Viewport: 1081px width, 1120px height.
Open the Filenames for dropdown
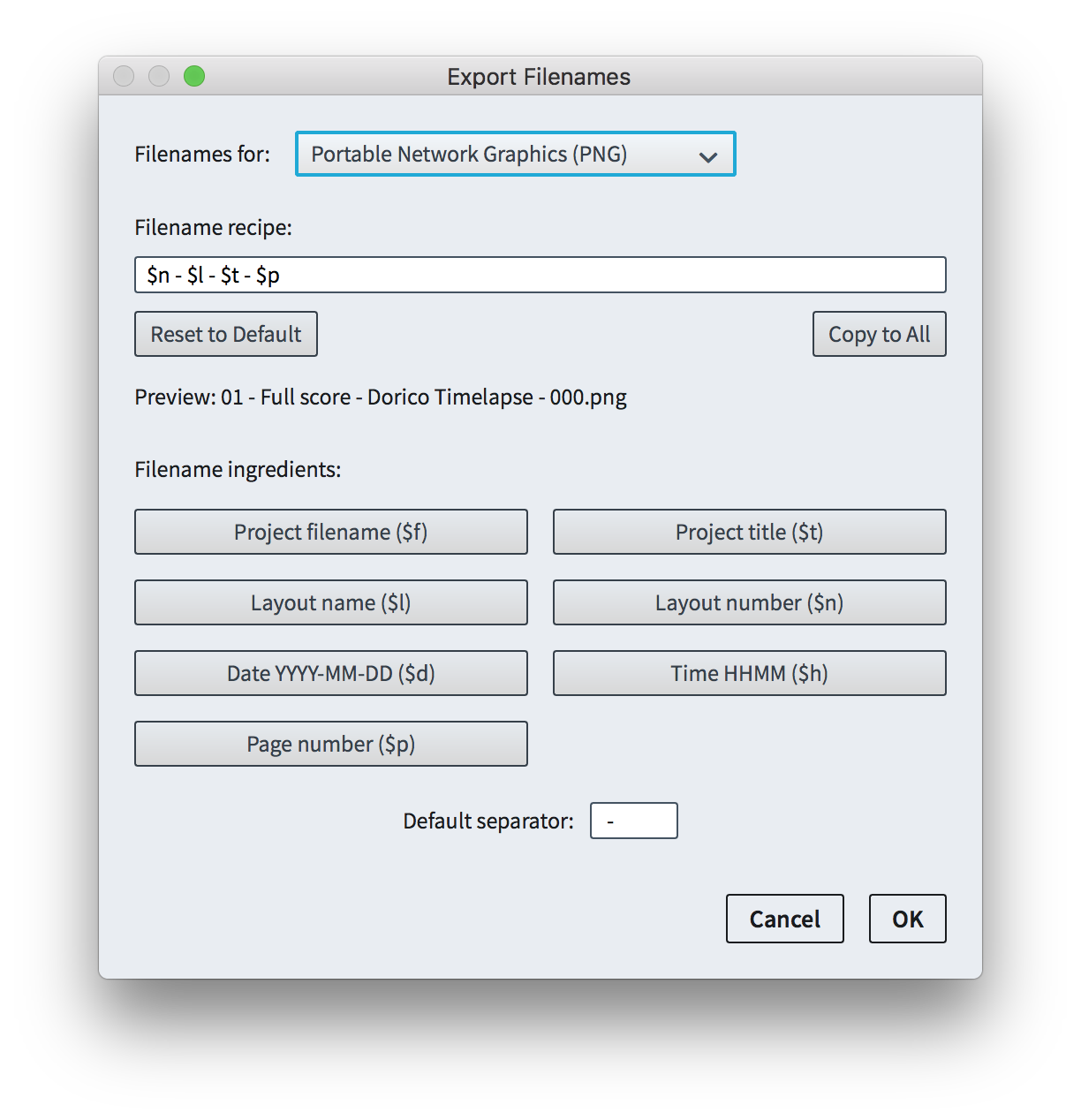coord(515,154)
